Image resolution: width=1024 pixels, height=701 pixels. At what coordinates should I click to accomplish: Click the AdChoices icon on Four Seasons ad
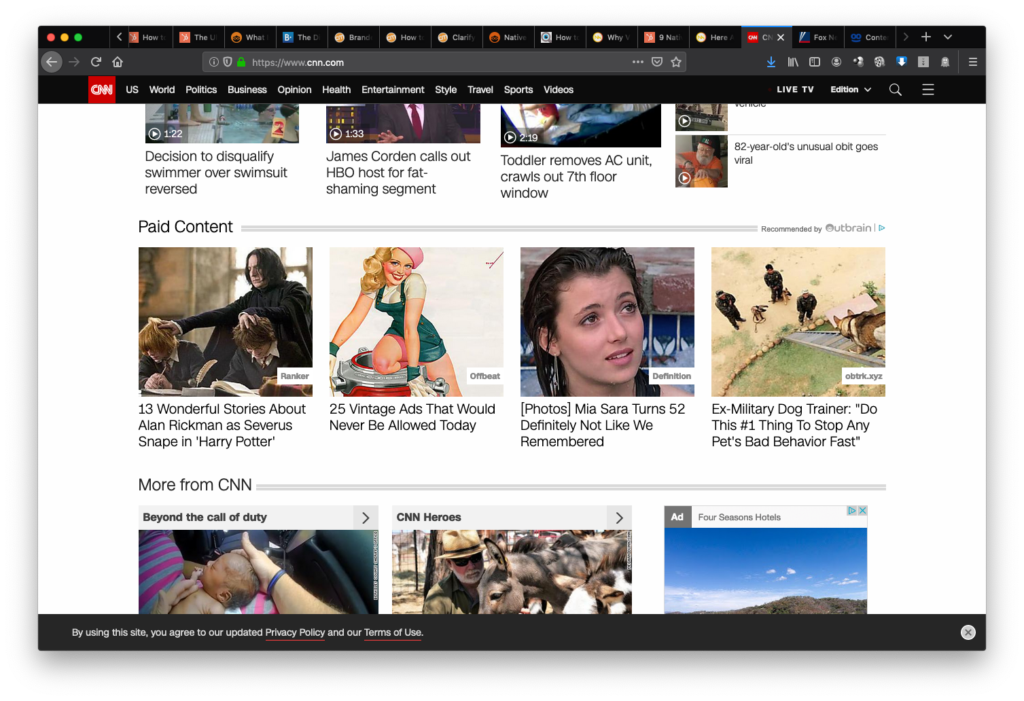(x=852, y=511)
